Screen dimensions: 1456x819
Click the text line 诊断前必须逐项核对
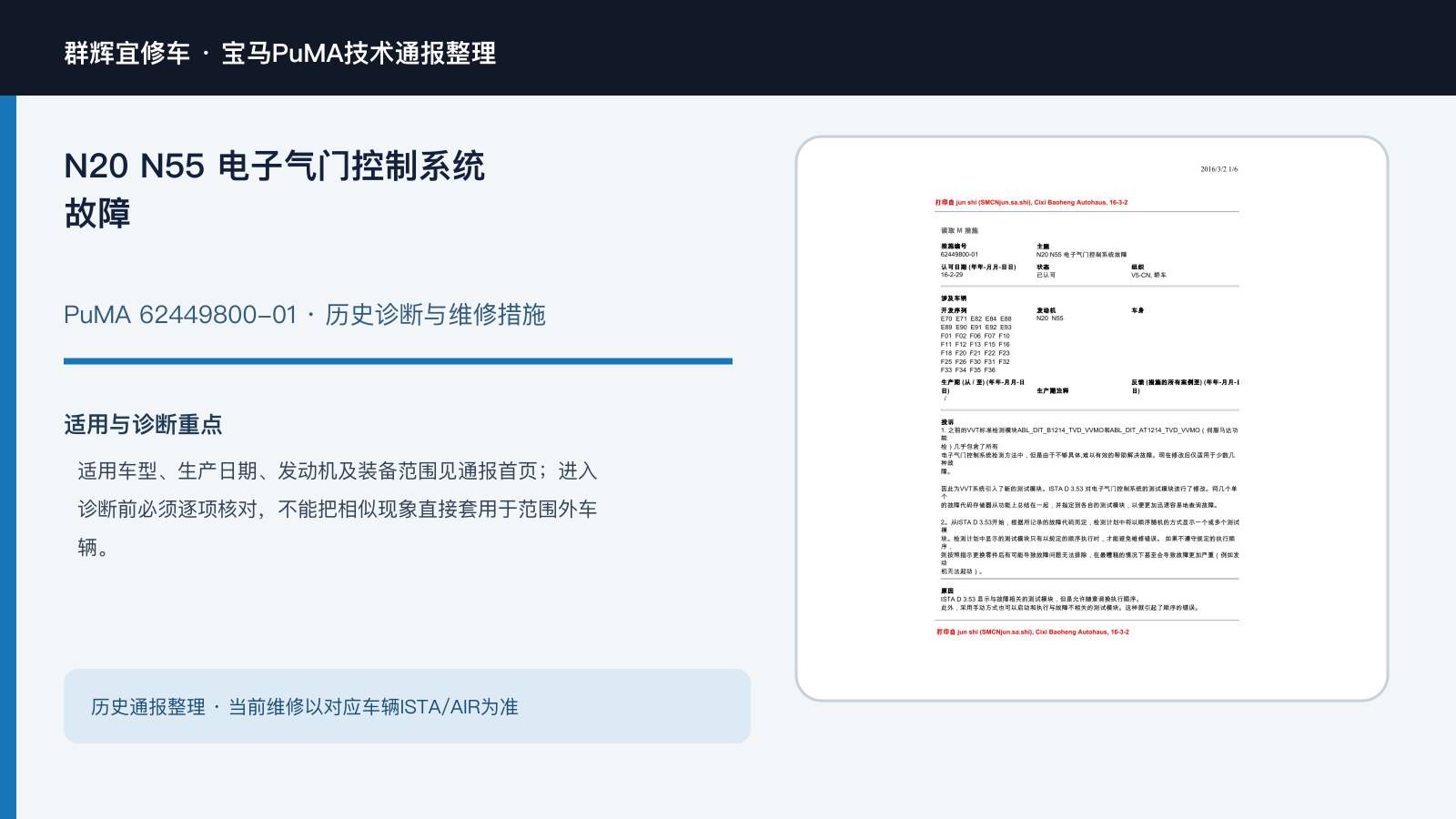[338, 509]
